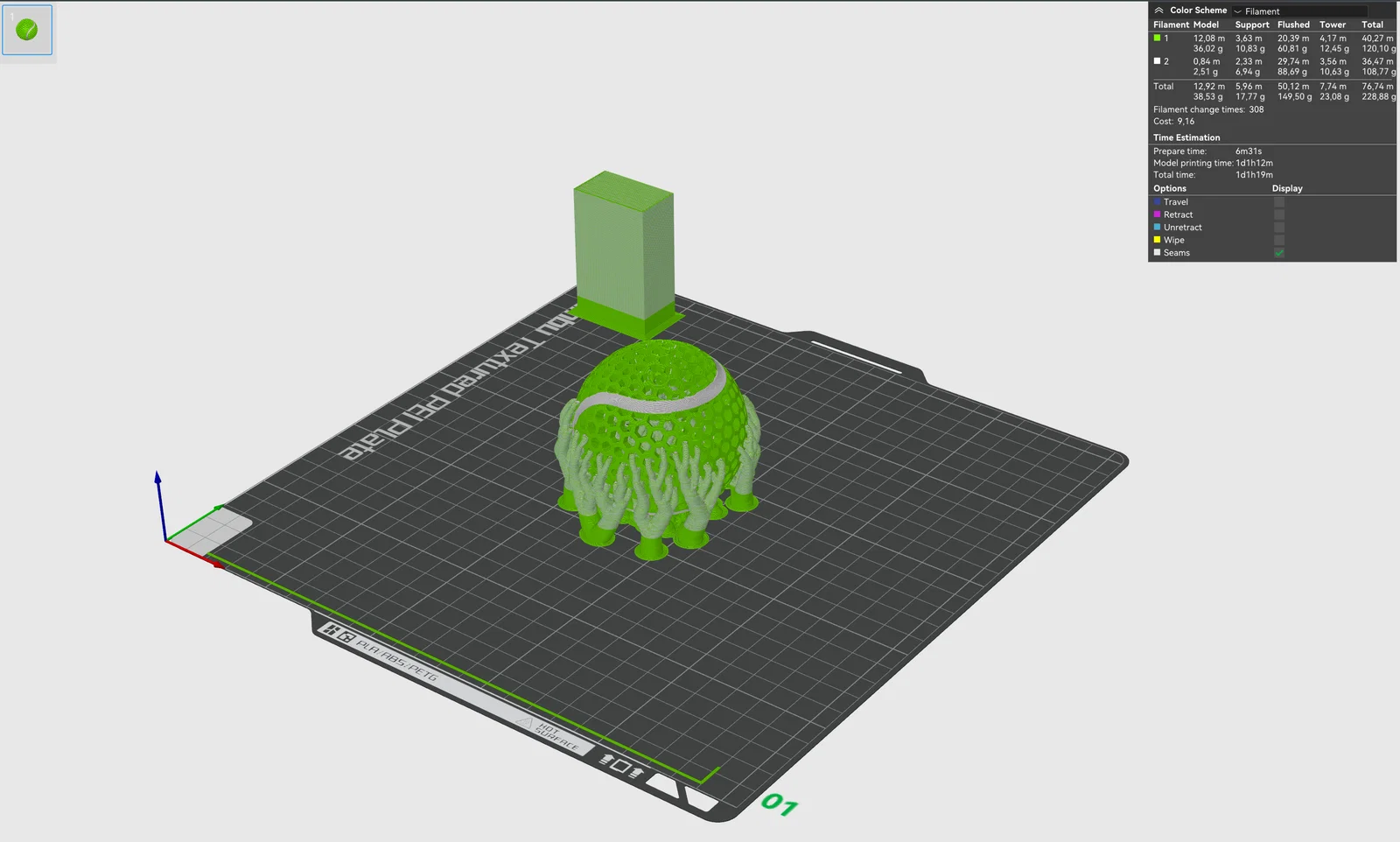The height and width of the screenshot is (842, 1400).
Task: Click the green filament 1 color swatch
Action: point(1157,38)
